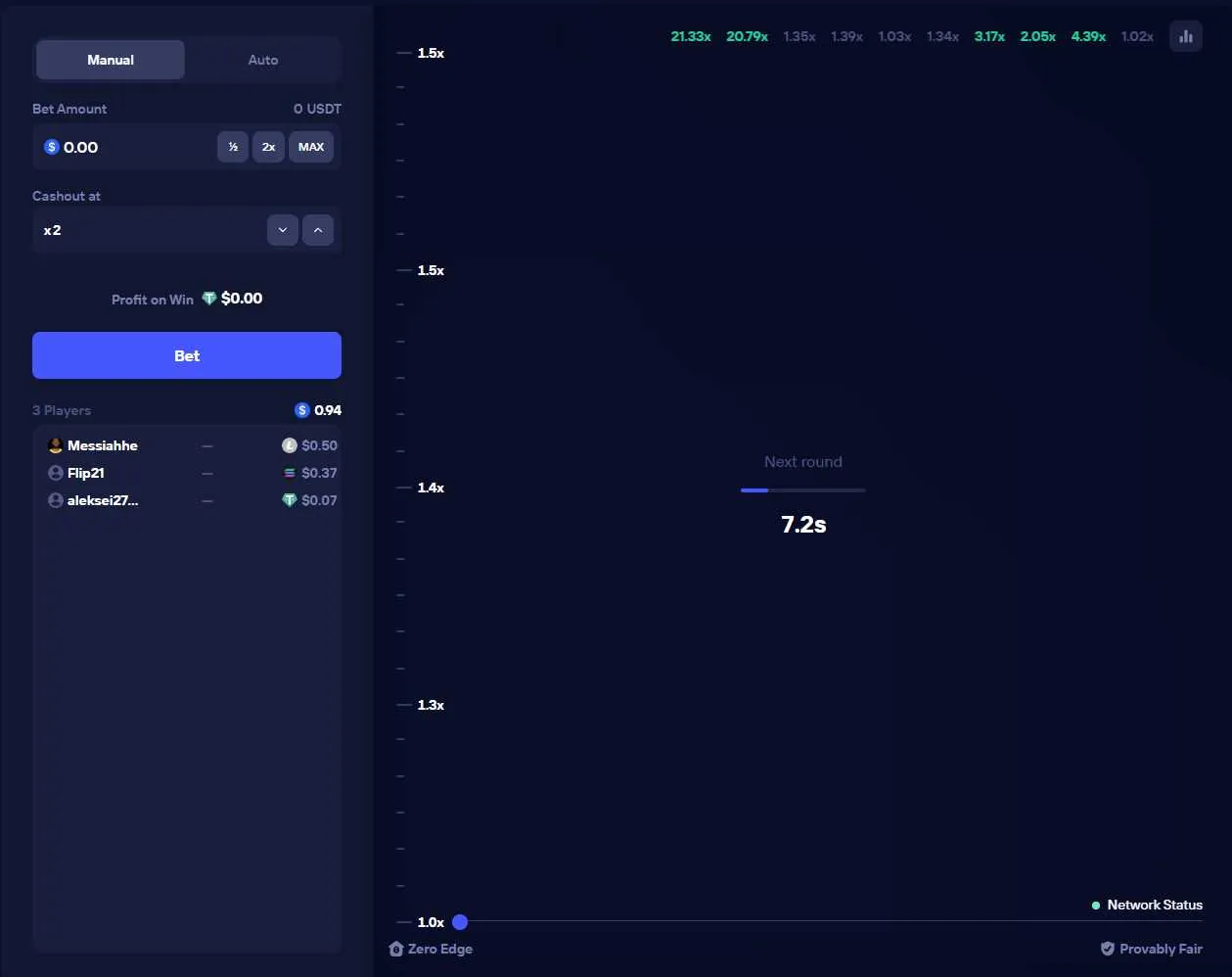This screenshot has height=977, width=1232.
Task: Click the green Network Status dot
Action: coord(1096,906)
